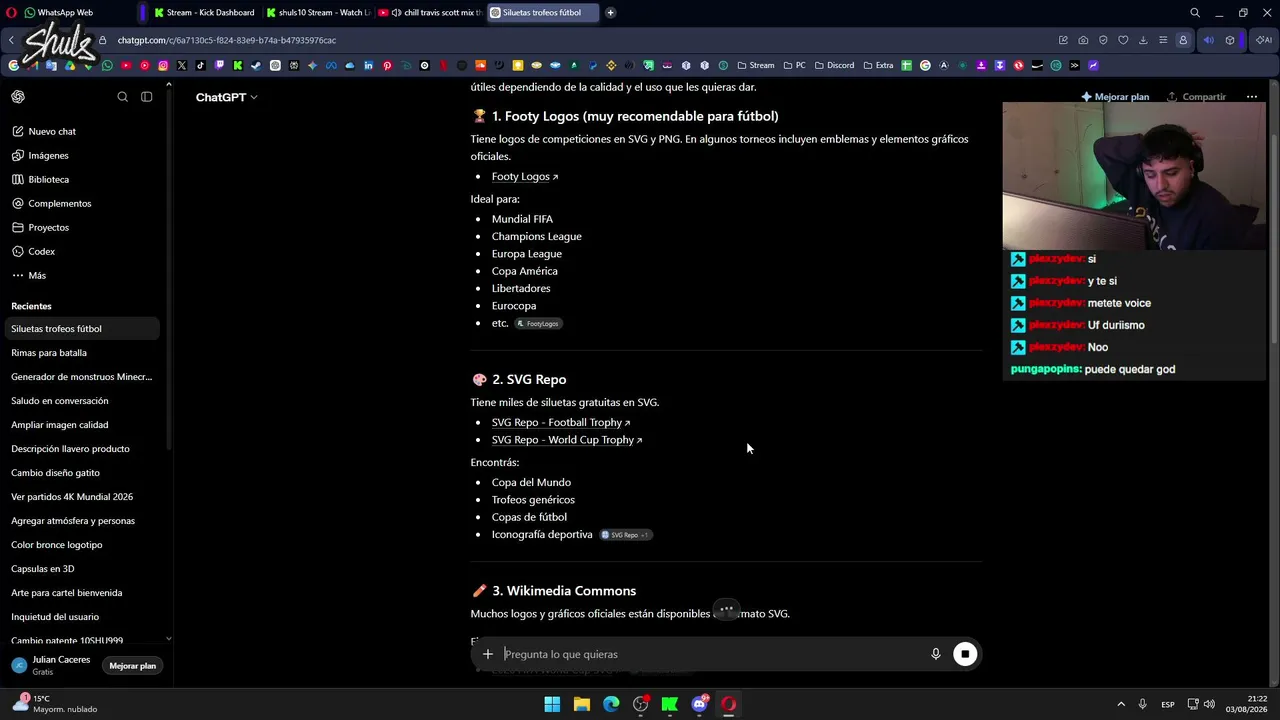Open File Explorer from the taskbar
1280x720 pixels.
(581, 704)
